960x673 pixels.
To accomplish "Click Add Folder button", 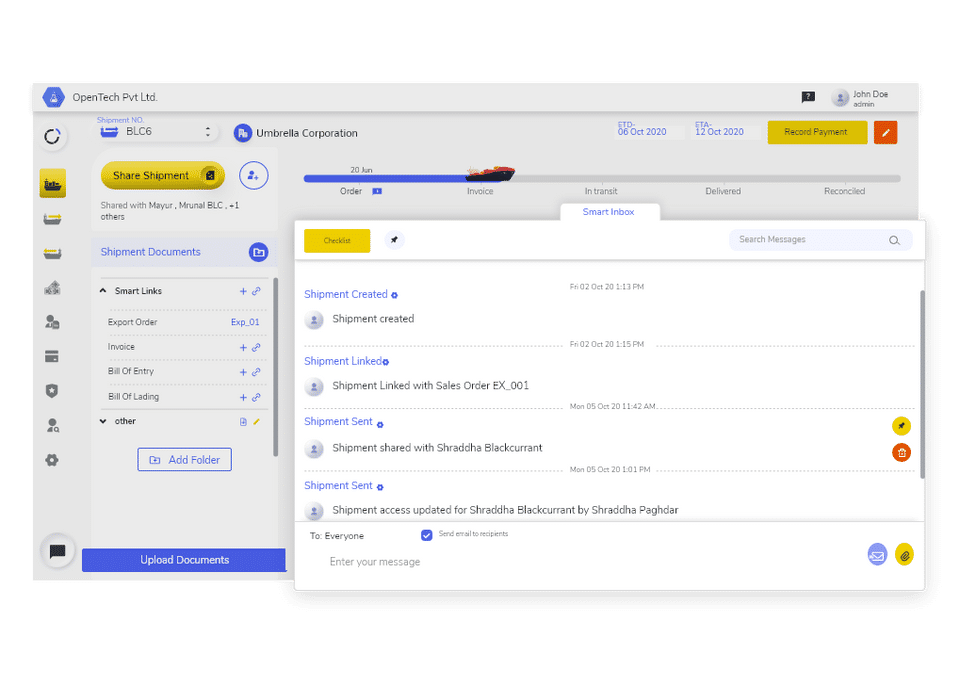I will (184, 460).
